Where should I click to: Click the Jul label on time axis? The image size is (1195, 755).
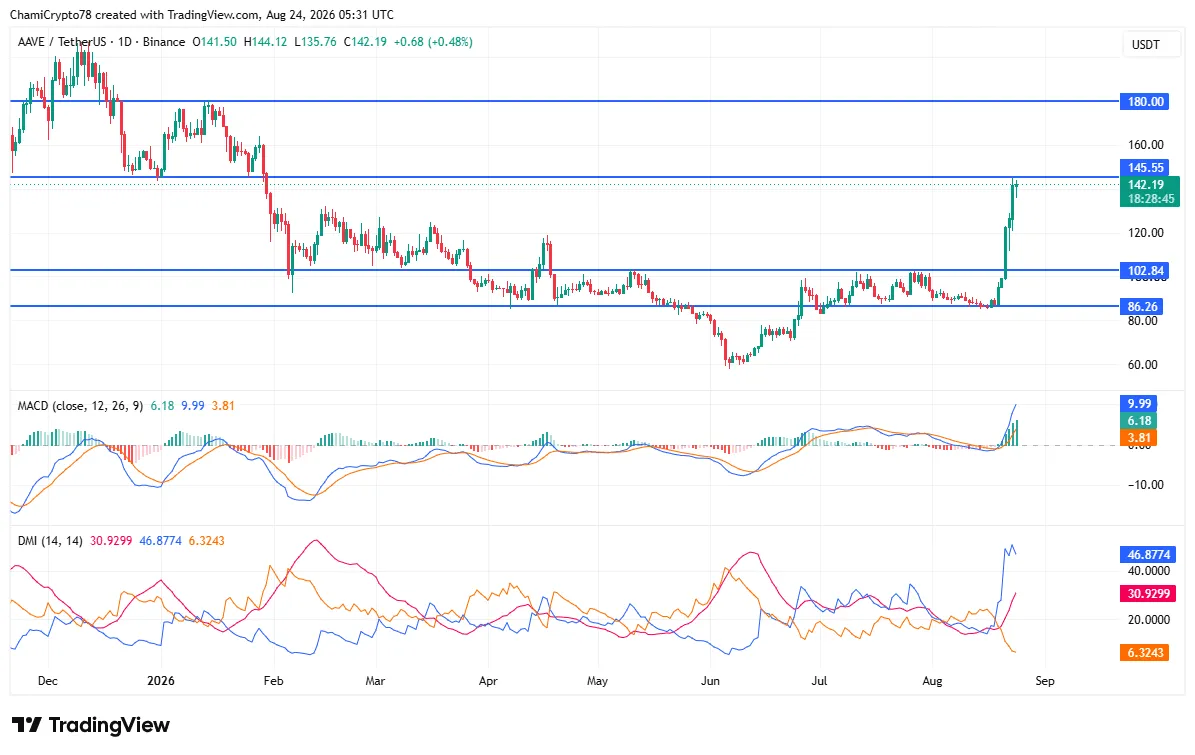coord(819,680)
